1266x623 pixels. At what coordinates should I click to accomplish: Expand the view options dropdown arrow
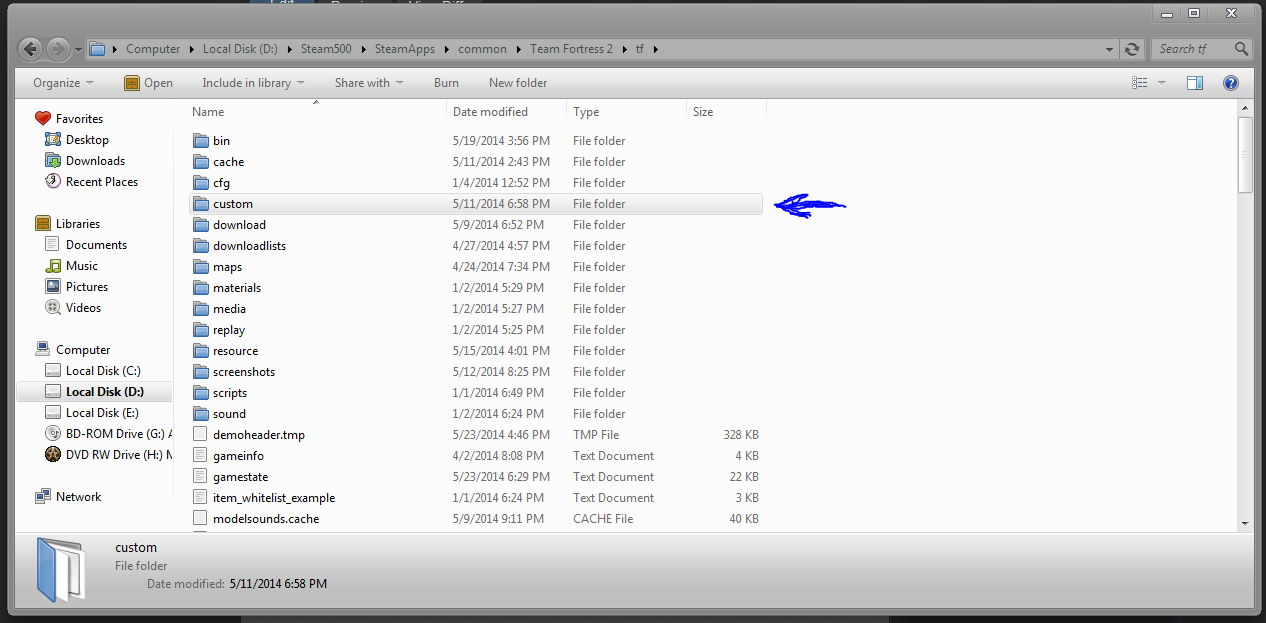[x=1161, y=83]
